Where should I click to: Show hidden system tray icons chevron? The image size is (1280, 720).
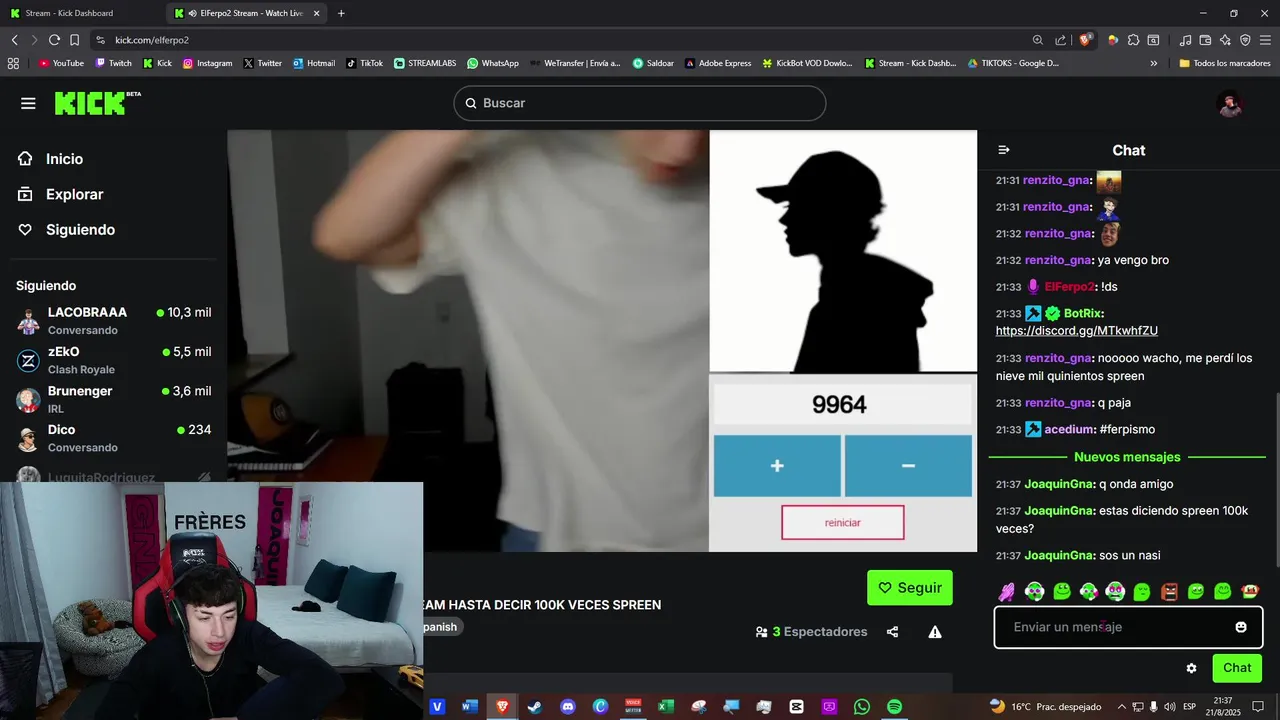tap(1121, 707)
